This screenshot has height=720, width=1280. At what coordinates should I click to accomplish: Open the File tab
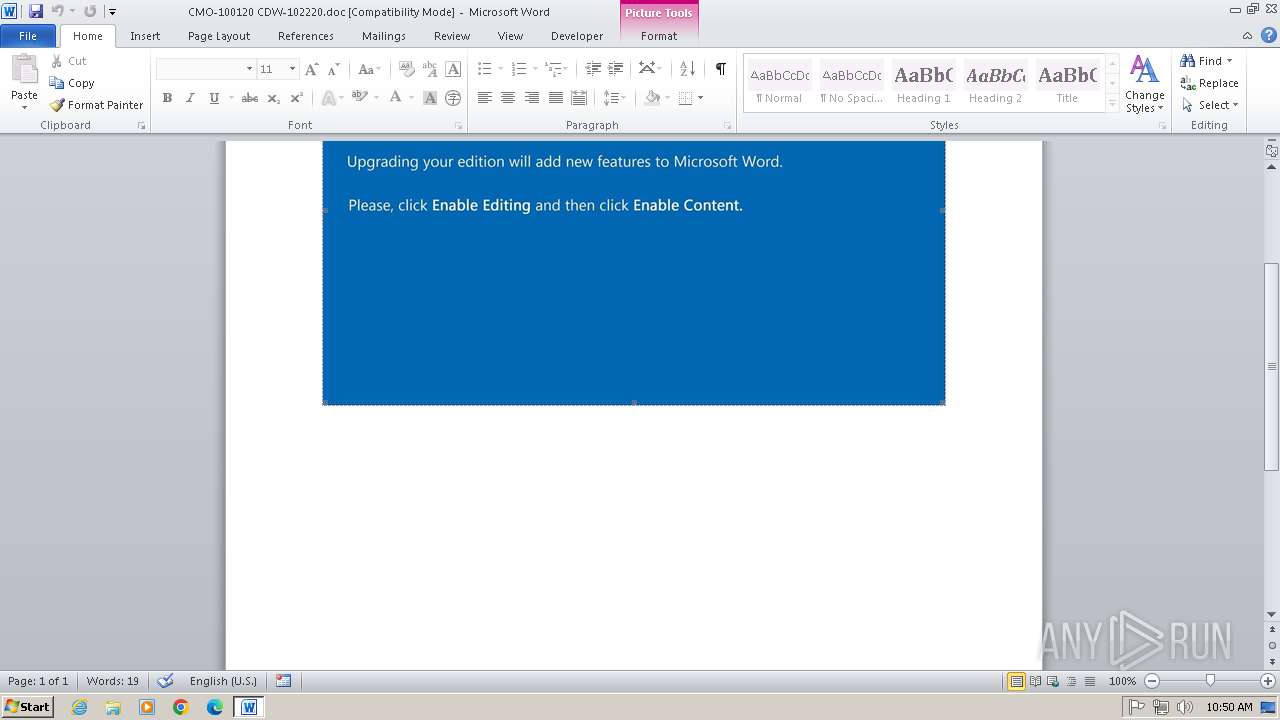click(x=28, y=35)
